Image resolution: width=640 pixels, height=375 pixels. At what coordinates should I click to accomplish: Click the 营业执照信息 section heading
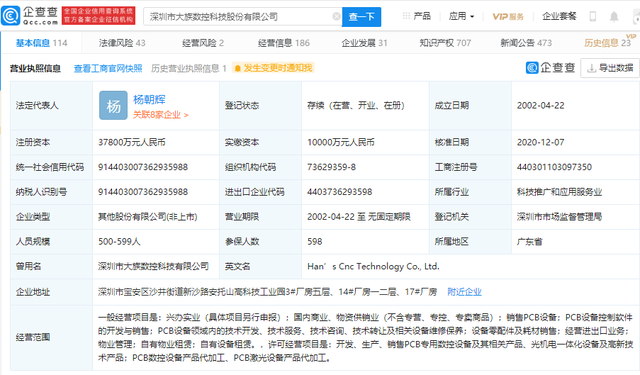pyautogui.click(x=35, y=69)
